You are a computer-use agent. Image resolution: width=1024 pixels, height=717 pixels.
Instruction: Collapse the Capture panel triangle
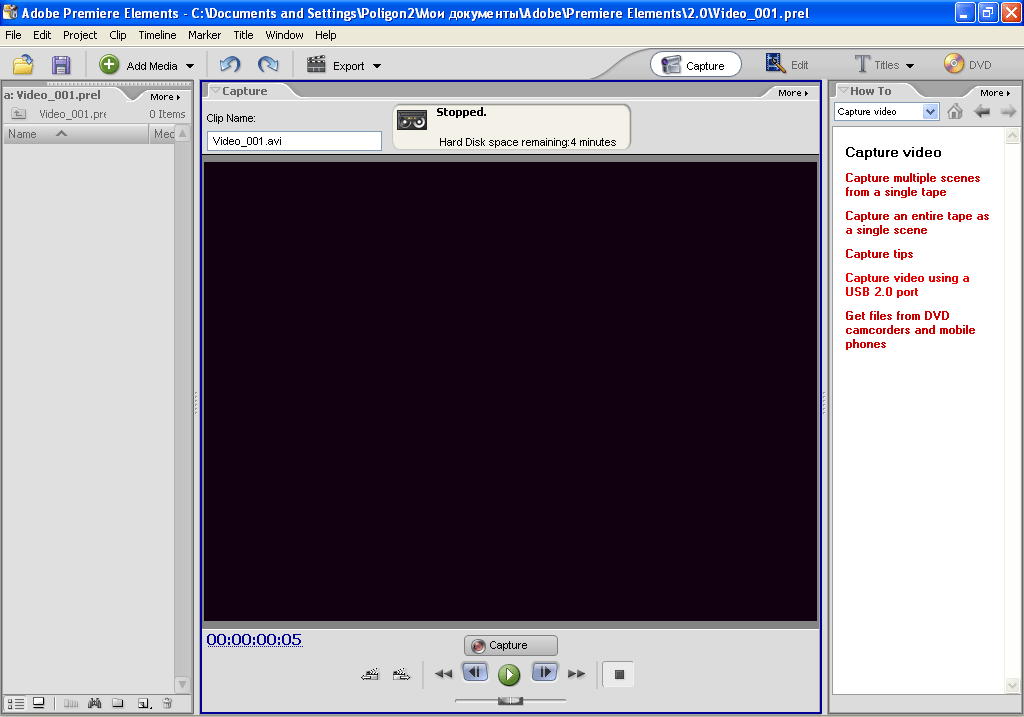[x=214, y=90]
